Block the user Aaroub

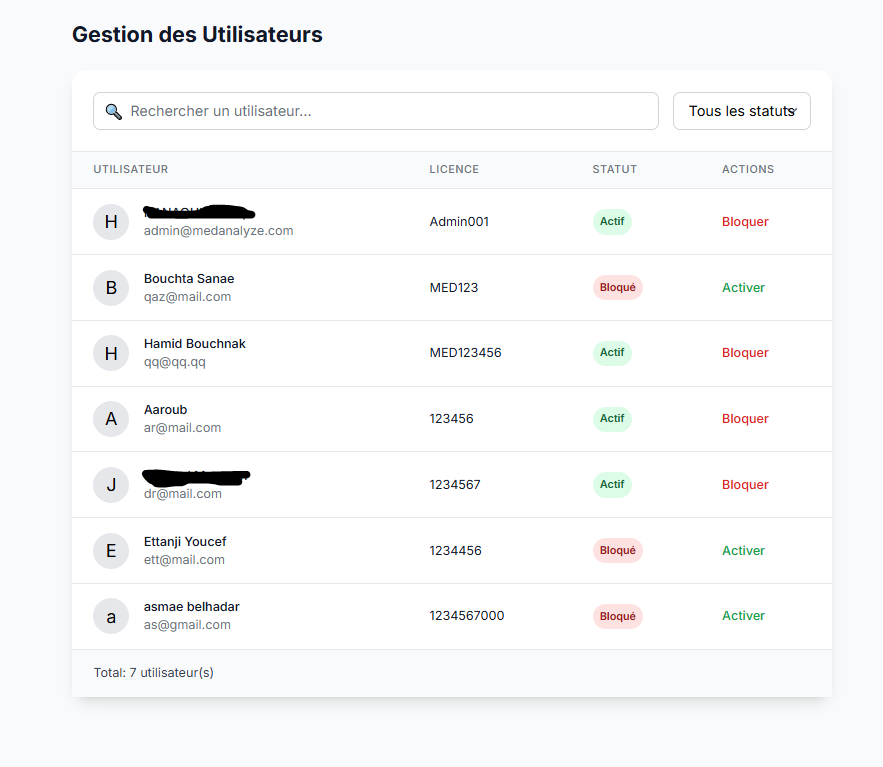click(x=745, y=419)
